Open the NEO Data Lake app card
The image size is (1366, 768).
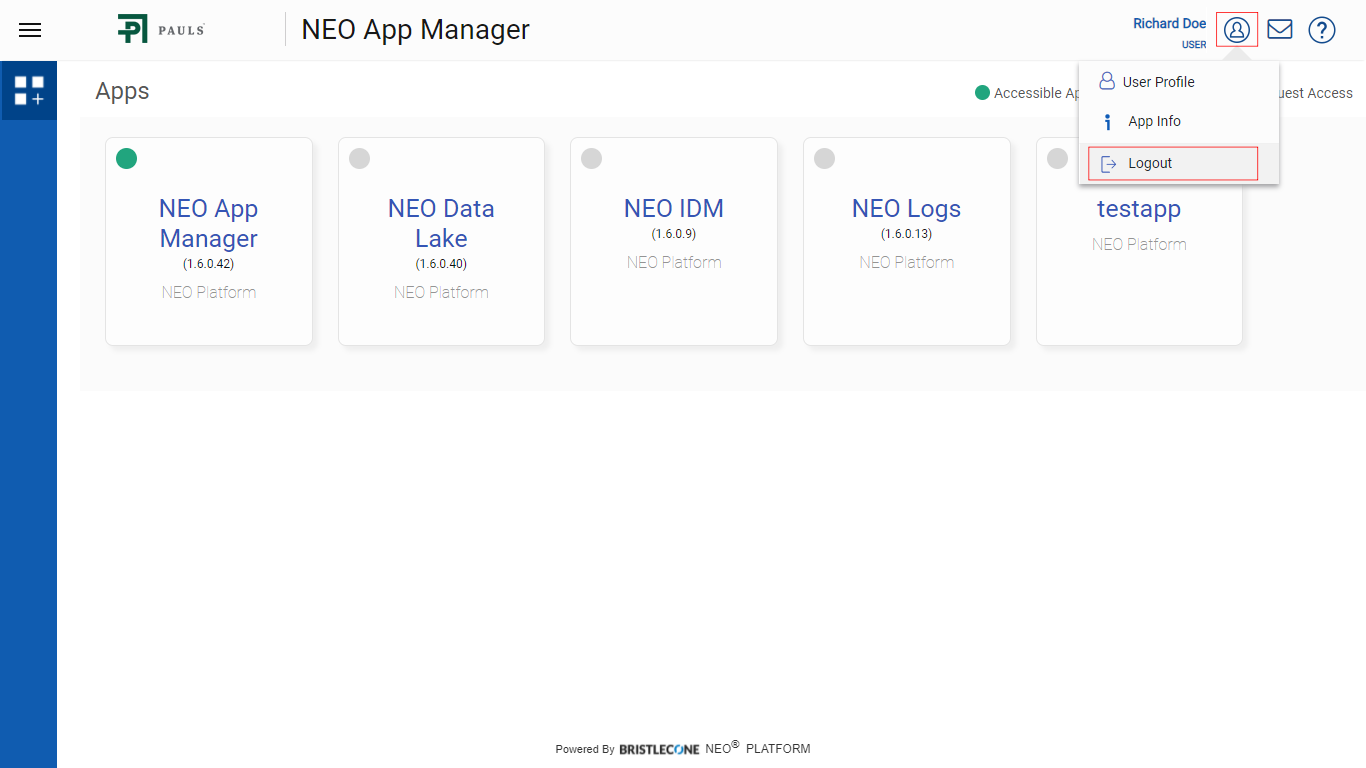(441, 241)
